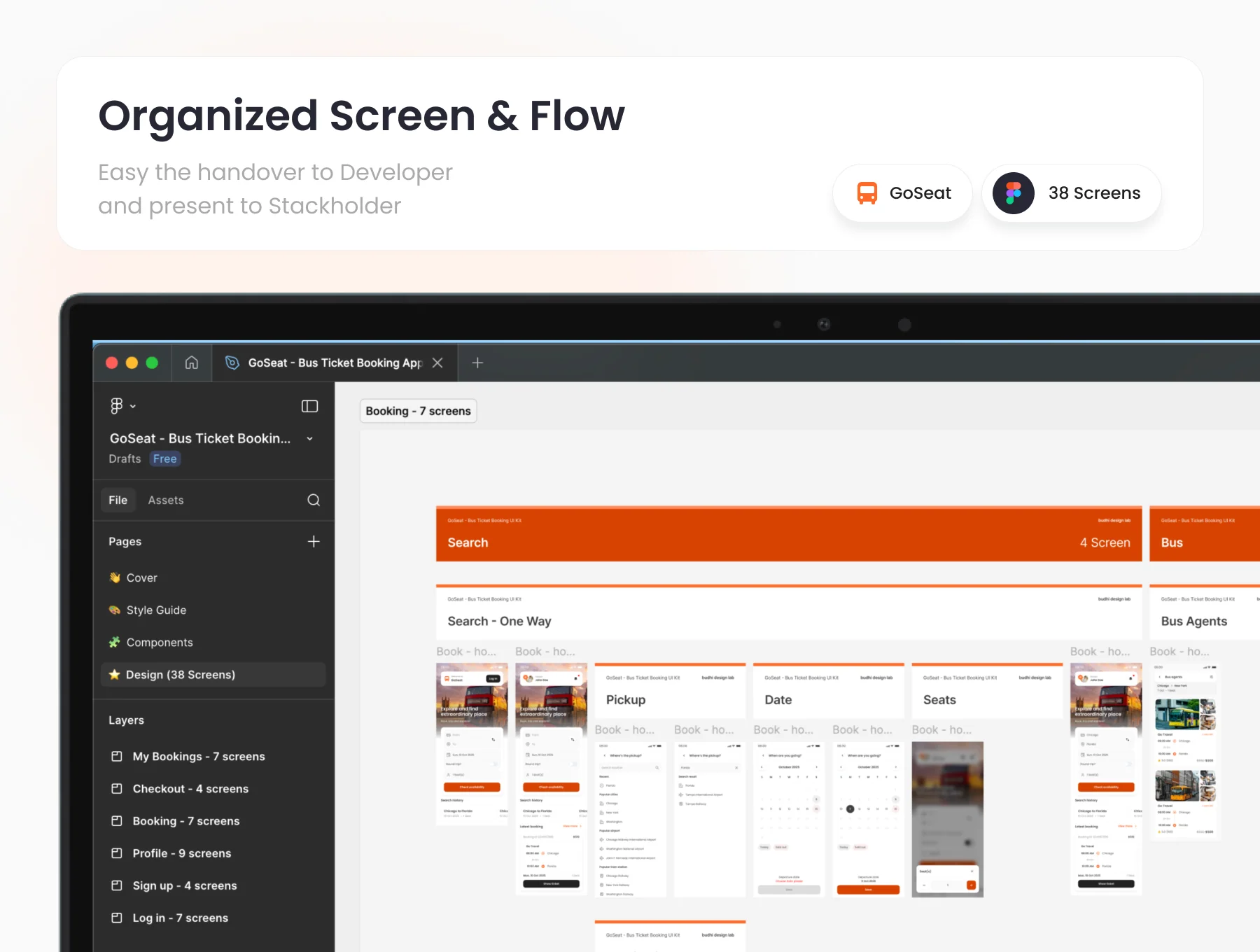Image resolution: width=1260 pixels, height=952 pixels.
Task: Click the puzzle icon beside Components
Action: coord(115,642)
